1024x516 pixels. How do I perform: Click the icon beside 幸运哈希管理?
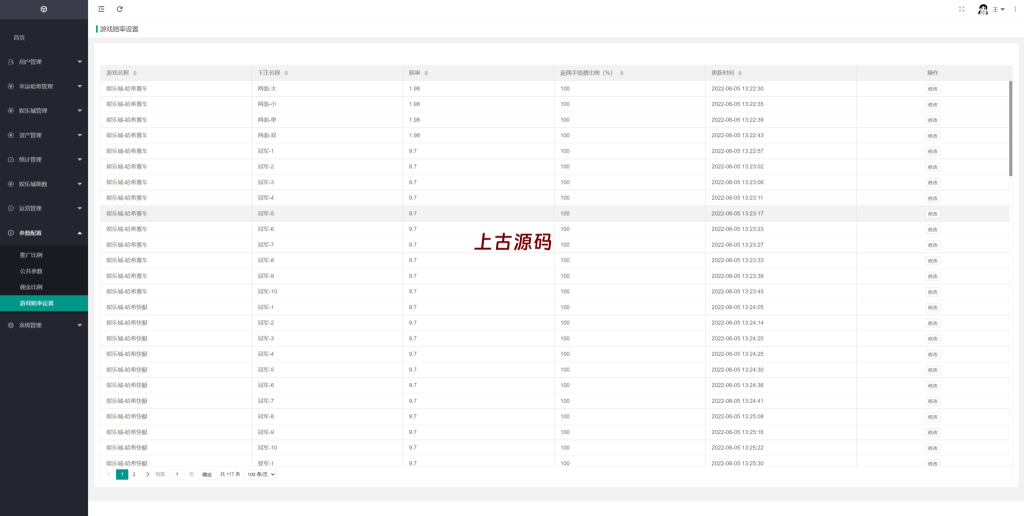click(x=10, y=86)
